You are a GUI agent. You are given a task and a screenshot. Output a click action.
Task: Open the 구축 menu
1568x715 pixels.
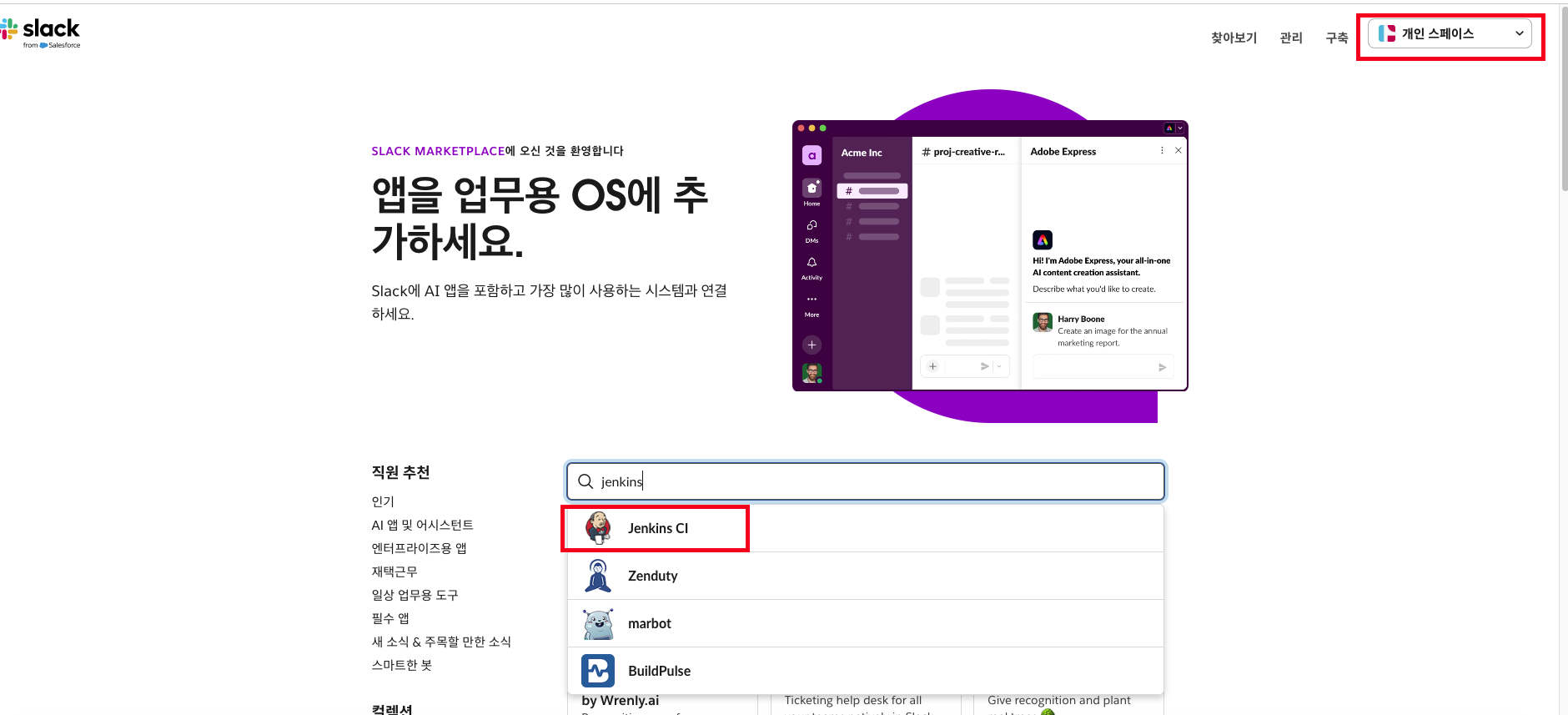[1337, 38]
